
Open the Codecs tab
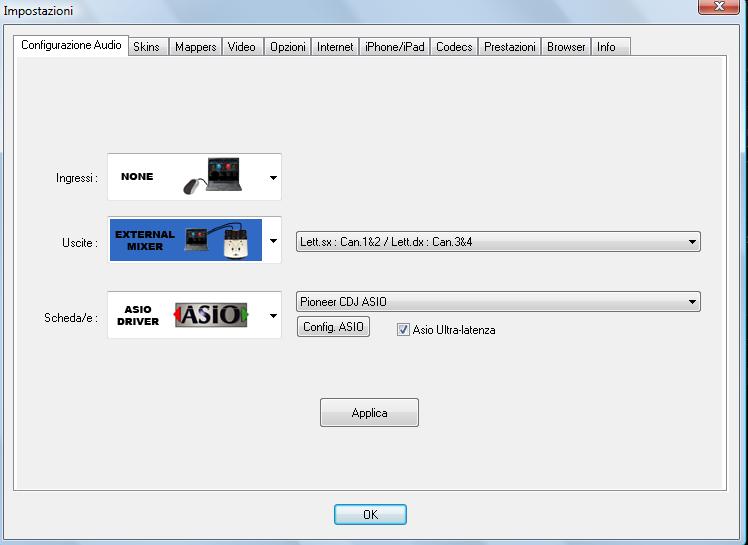[x=454, y=47]
